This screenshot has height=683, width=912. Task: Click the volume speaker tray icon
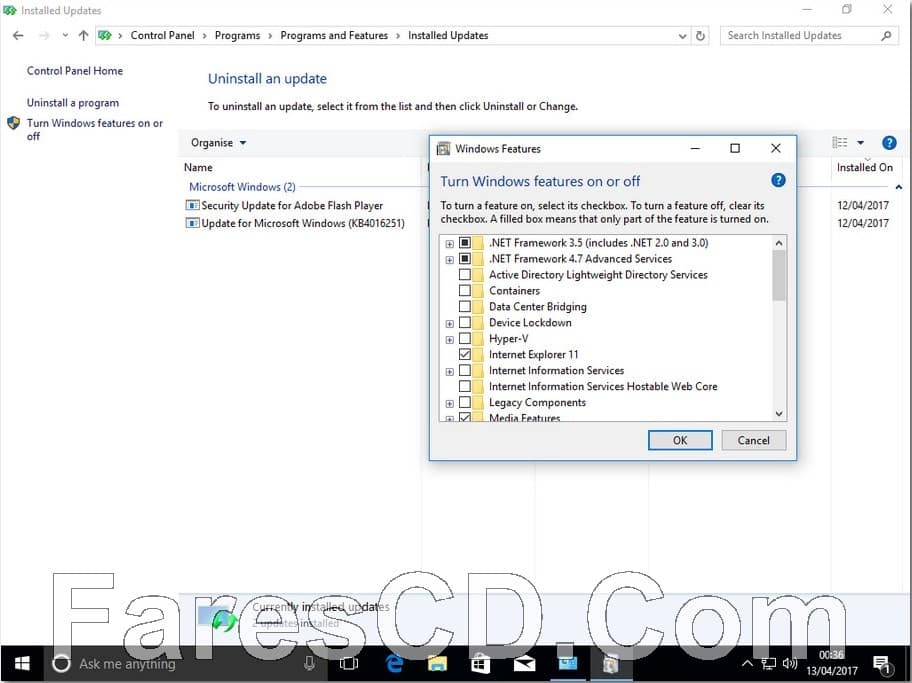(x=789, y=663)
